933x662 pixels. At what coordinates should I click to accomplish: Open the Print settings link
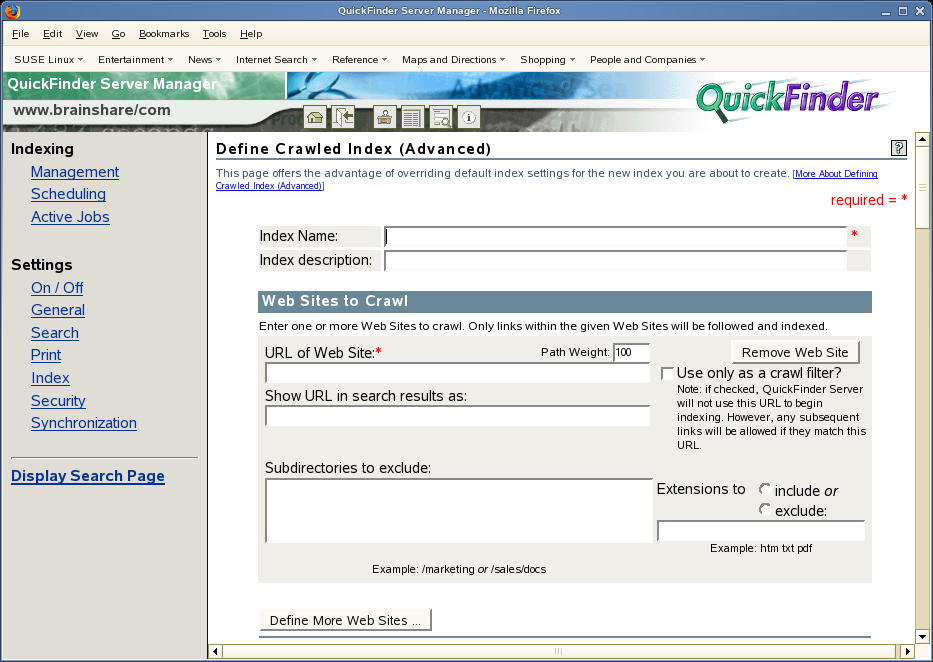(46, 355)
